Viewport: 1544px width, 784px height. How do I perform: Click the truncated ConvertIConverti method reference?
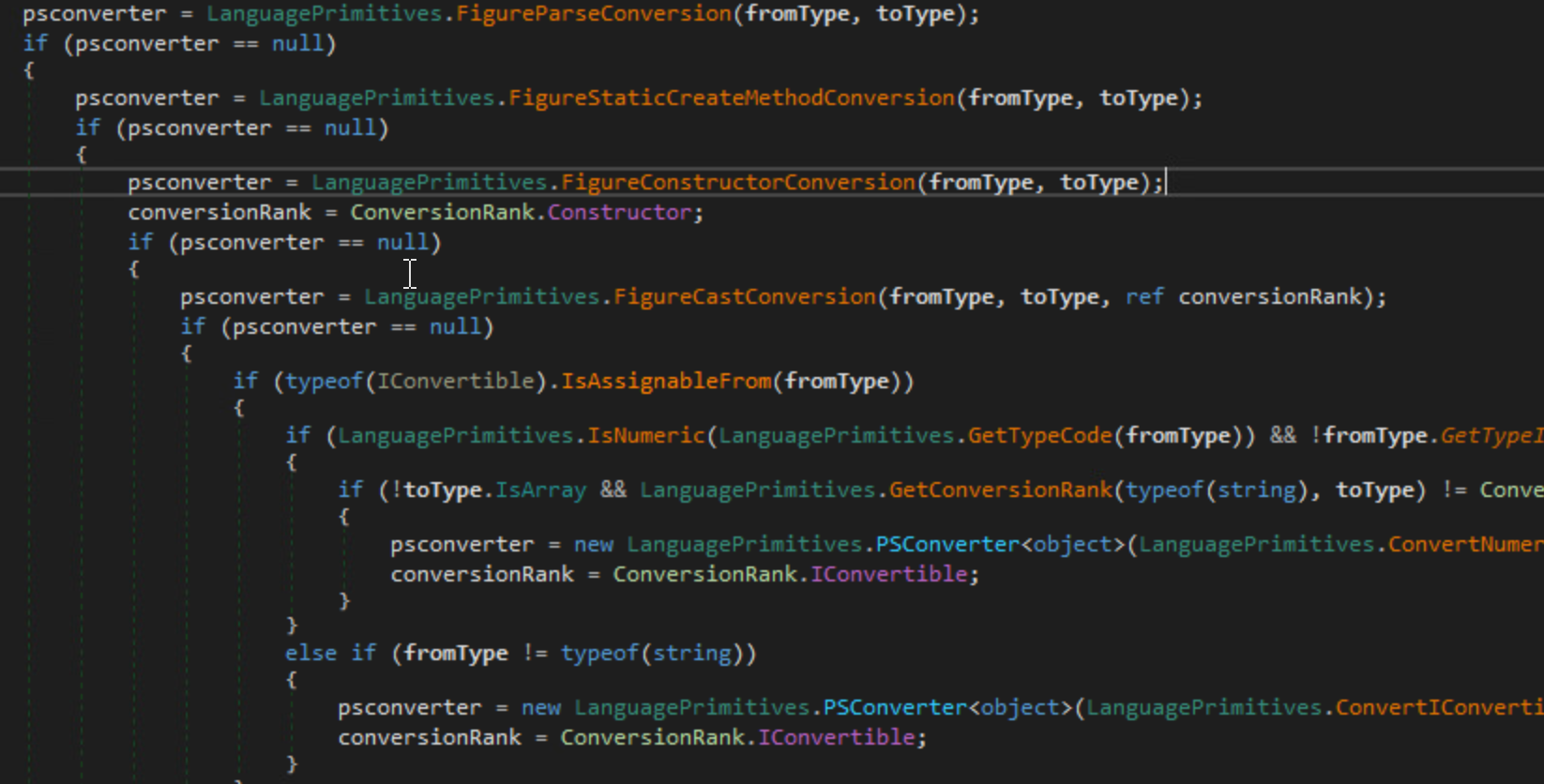click(1438, 707)
